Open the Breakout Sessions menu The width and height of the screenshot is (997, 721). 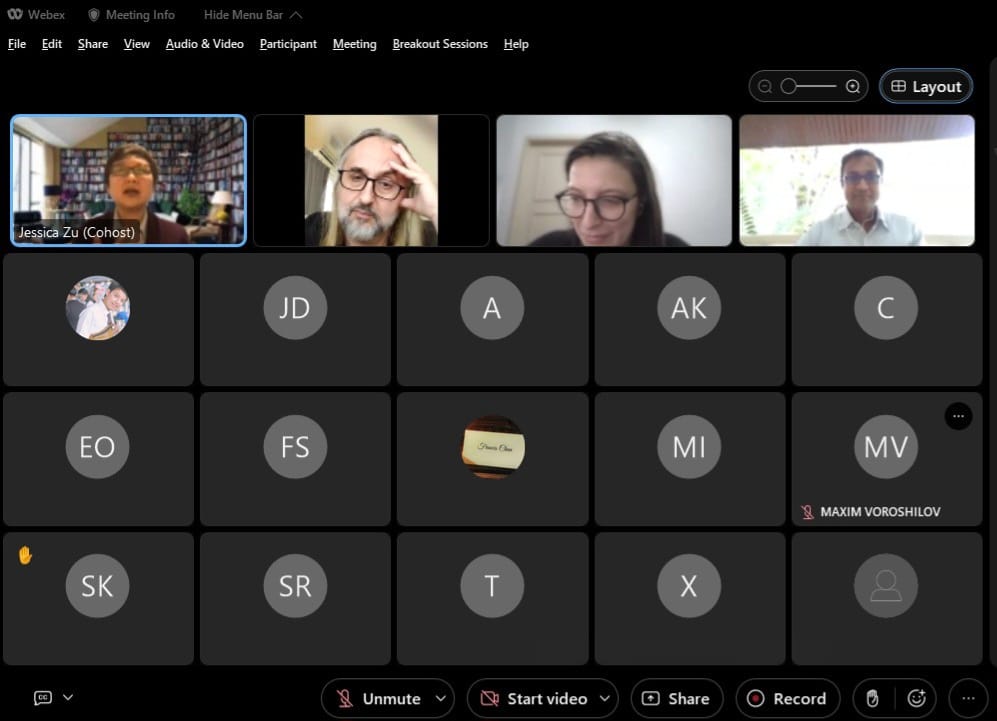440,44
